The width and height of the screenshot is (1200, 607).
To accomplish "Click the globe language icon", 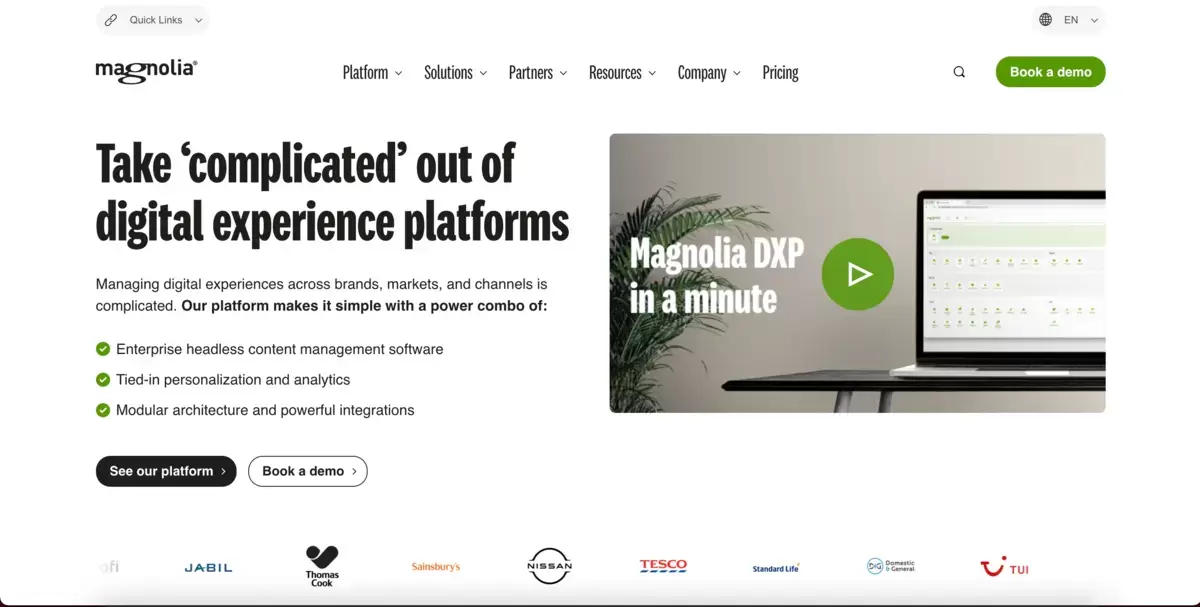I will pos(1045,20).
